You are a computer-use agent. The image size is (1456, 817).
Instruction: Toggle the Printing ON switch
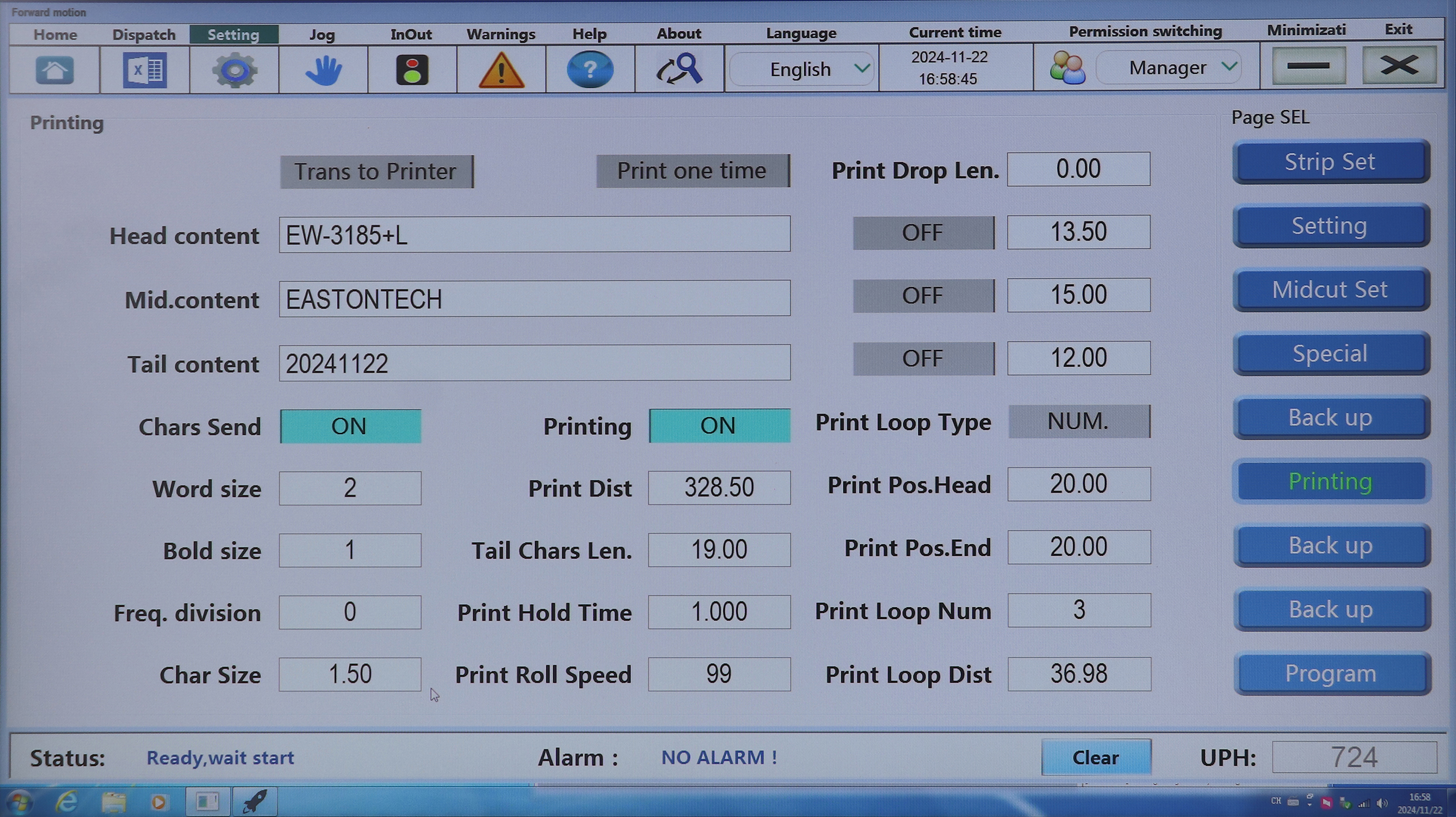point(719,426)
